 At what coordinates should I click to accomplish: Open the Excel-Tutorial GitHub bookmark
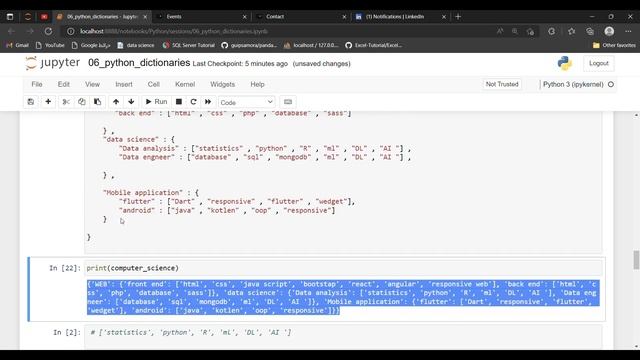pyautogui.click(x=373, y=45)
